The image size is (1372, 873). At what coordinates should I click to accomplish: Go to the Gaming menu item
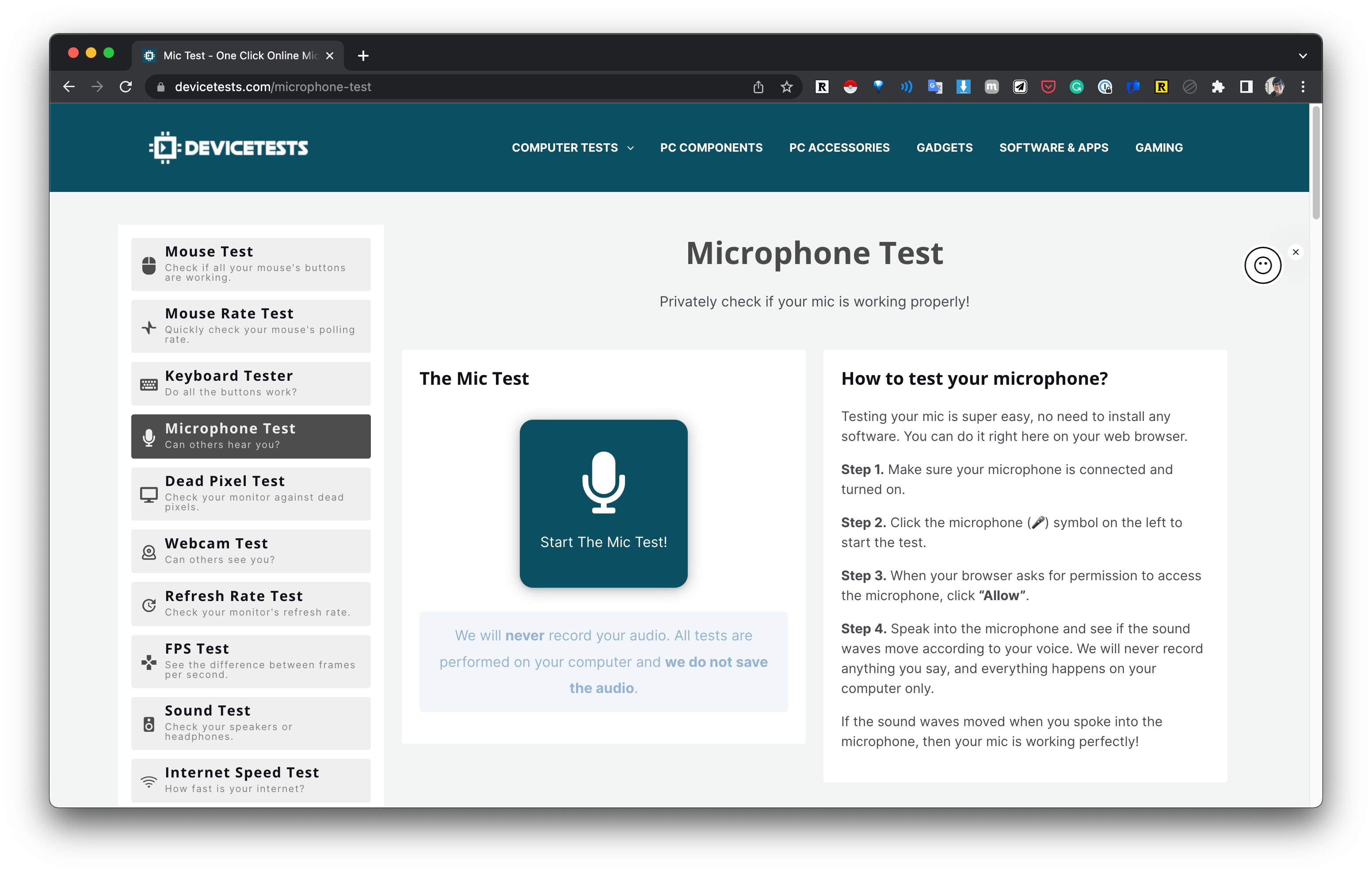pos(1159,148)
